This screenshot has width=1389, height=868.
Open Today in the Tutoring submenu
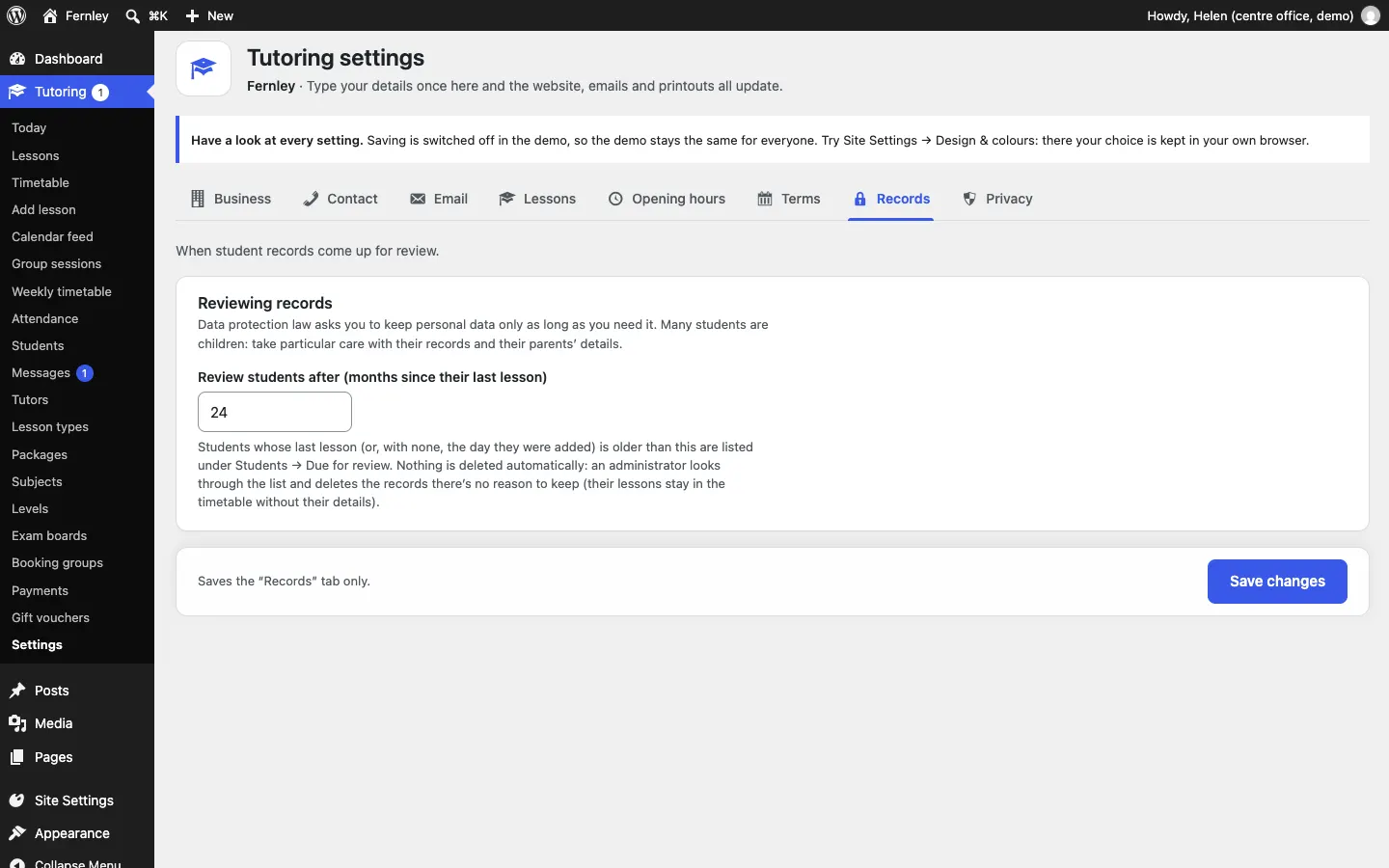(29, 127)
